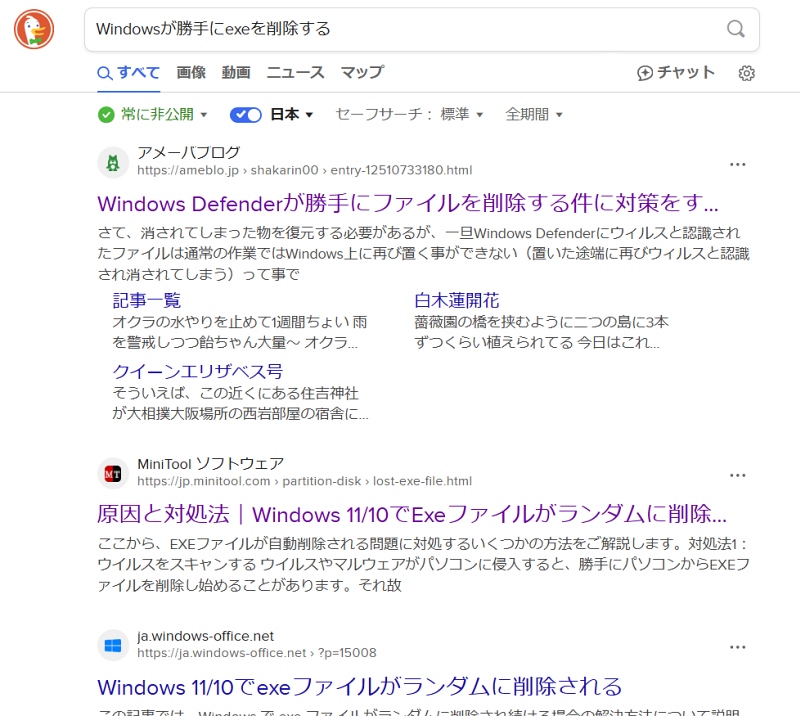Image resolution: width=800 pixels, height=716 pixels.
Task: Open the 記事一覧 sitelink
Action: (147, 301)
